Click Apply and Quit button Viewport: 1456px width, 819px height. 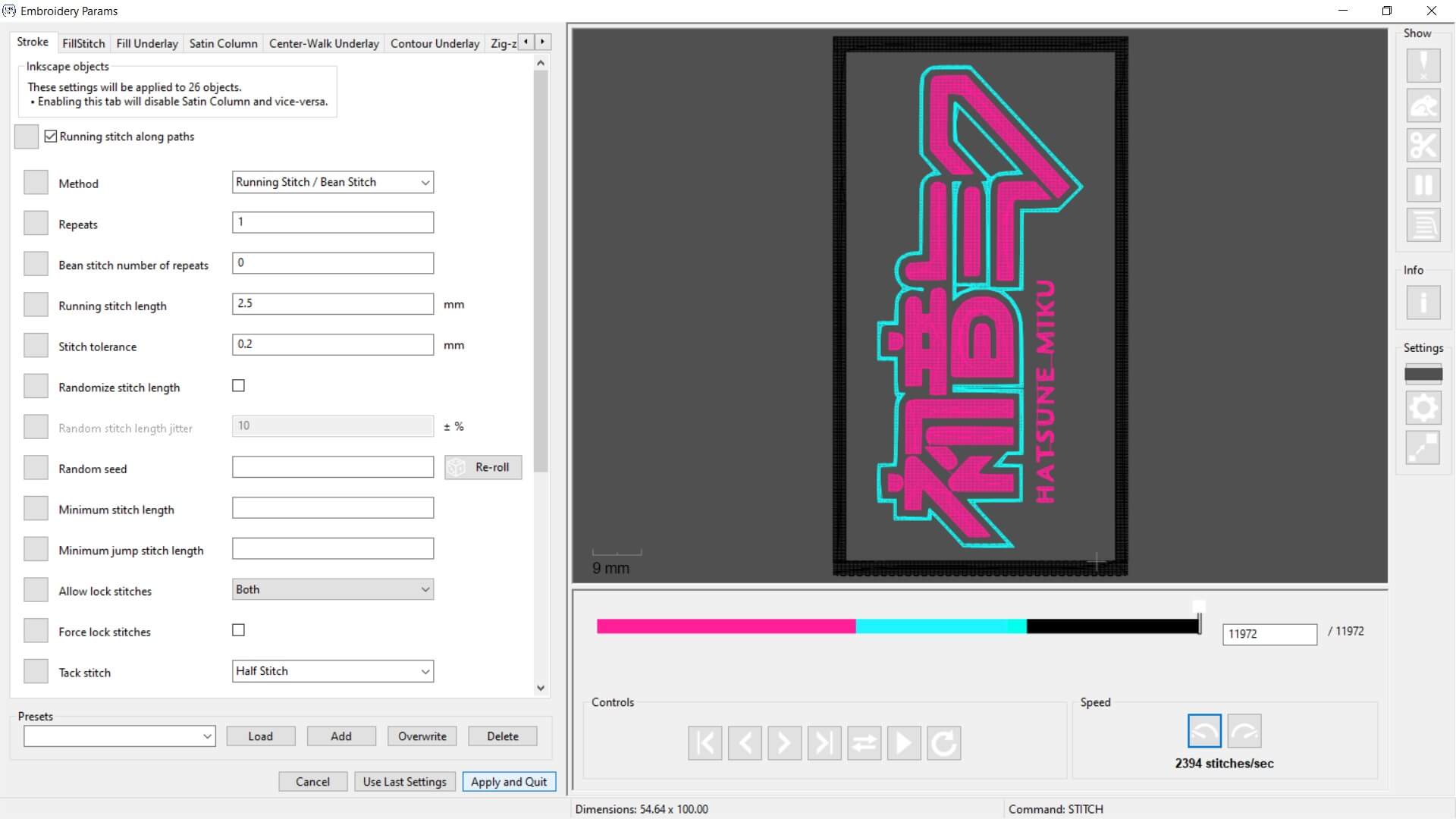509,782
